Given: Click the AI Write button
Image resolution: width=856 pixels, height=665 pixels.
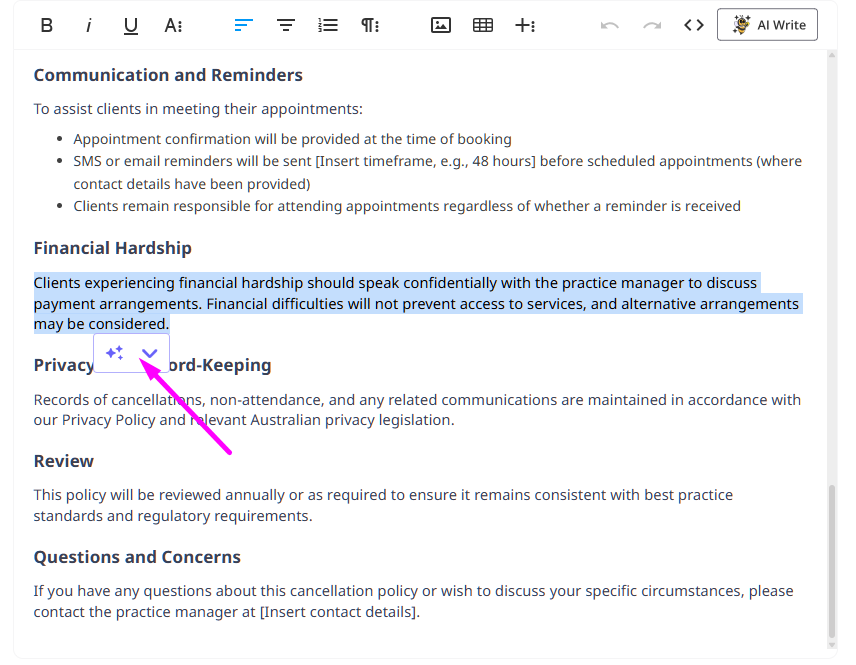Looking at the screenshot, I should [x=768, y=25].
